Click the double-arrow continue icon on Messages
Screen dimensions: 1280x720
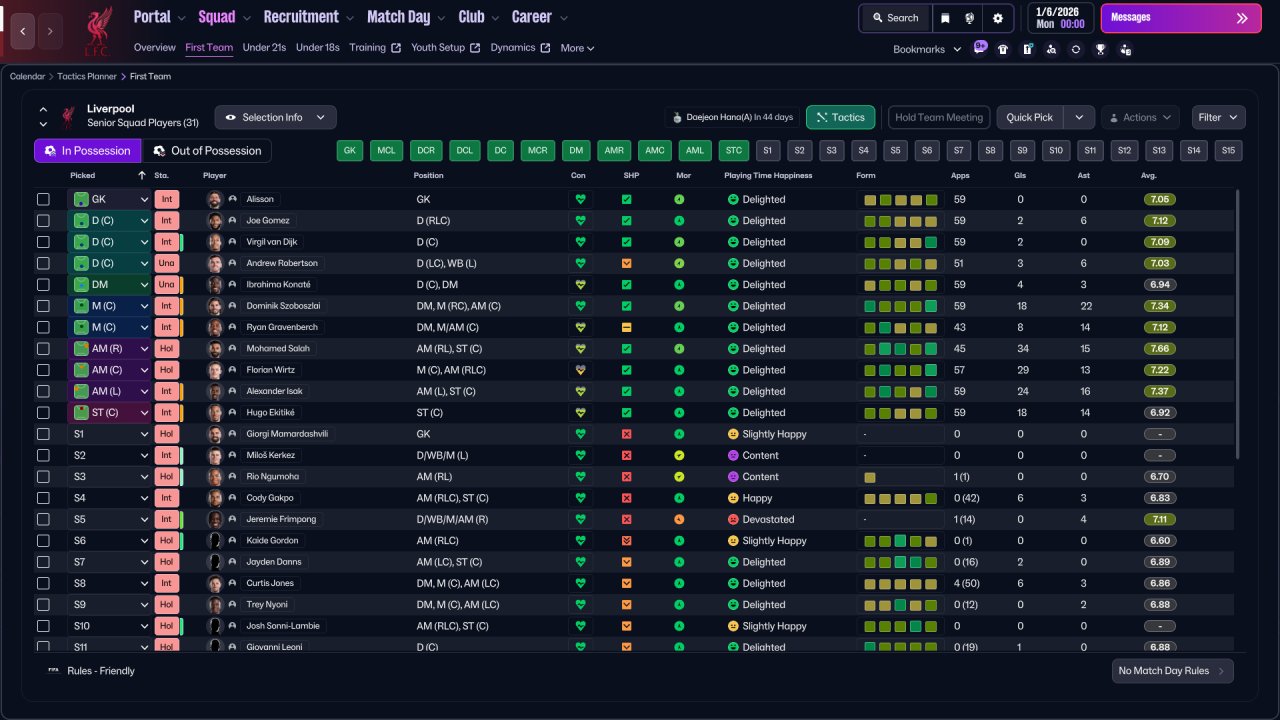point(1242,18)
